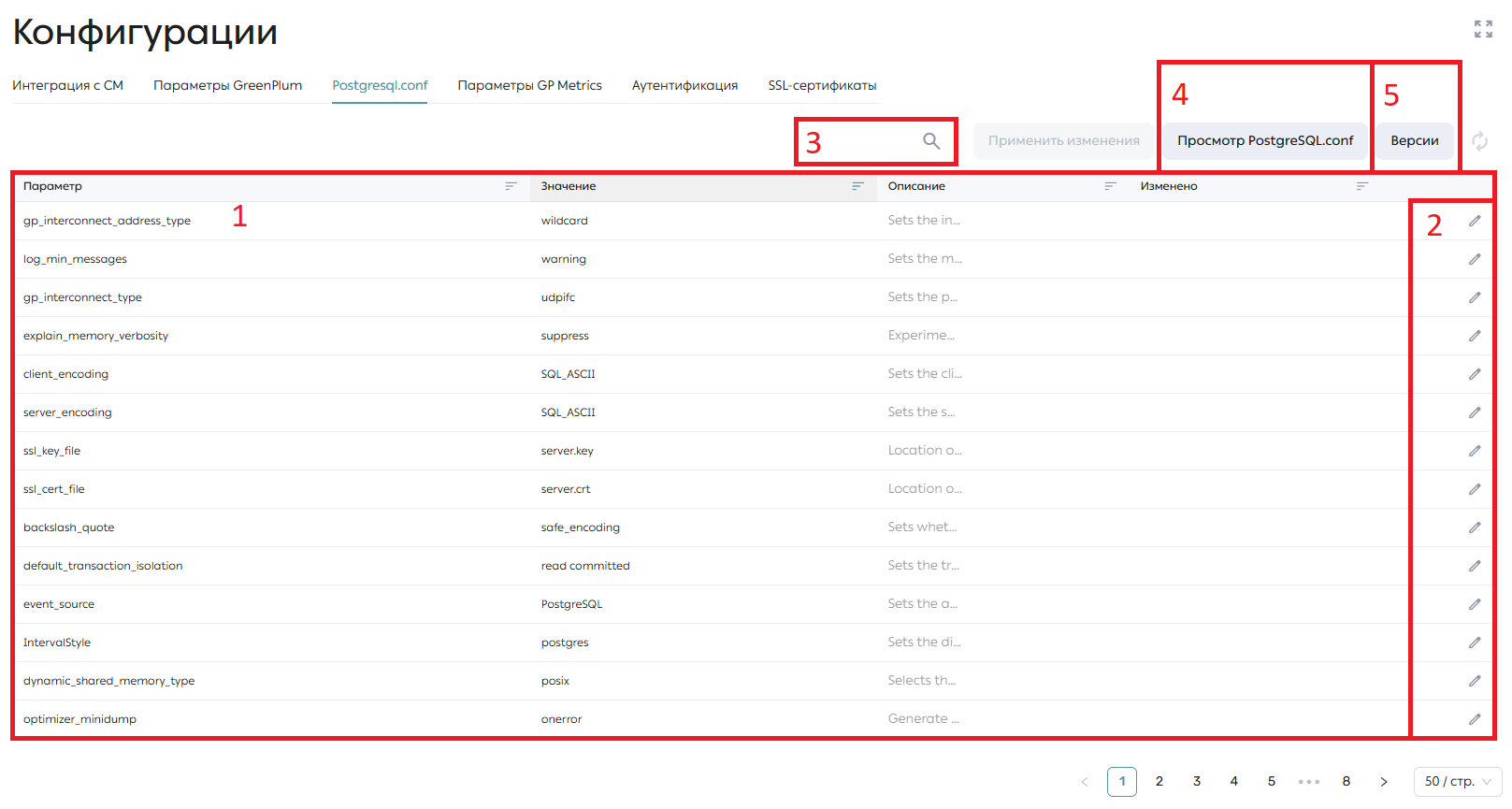Edit the gp_interconnect_address_type parameter with the pencil icon
The width and height of the screenshot is (1512, 809).
(1475, 221)
